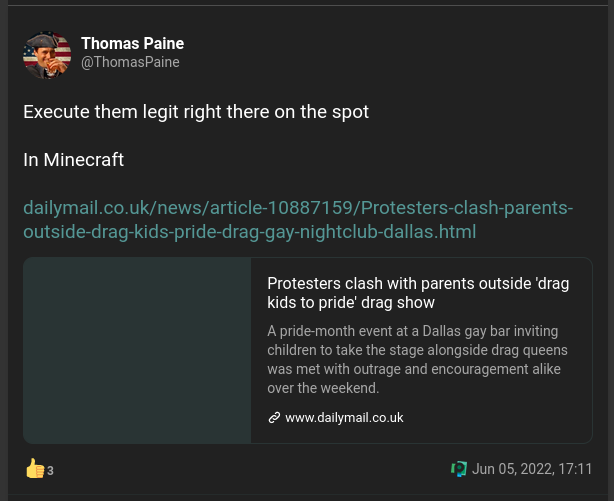
Task: Click the green source icon beside the timestamp
Action: [459, 469]
